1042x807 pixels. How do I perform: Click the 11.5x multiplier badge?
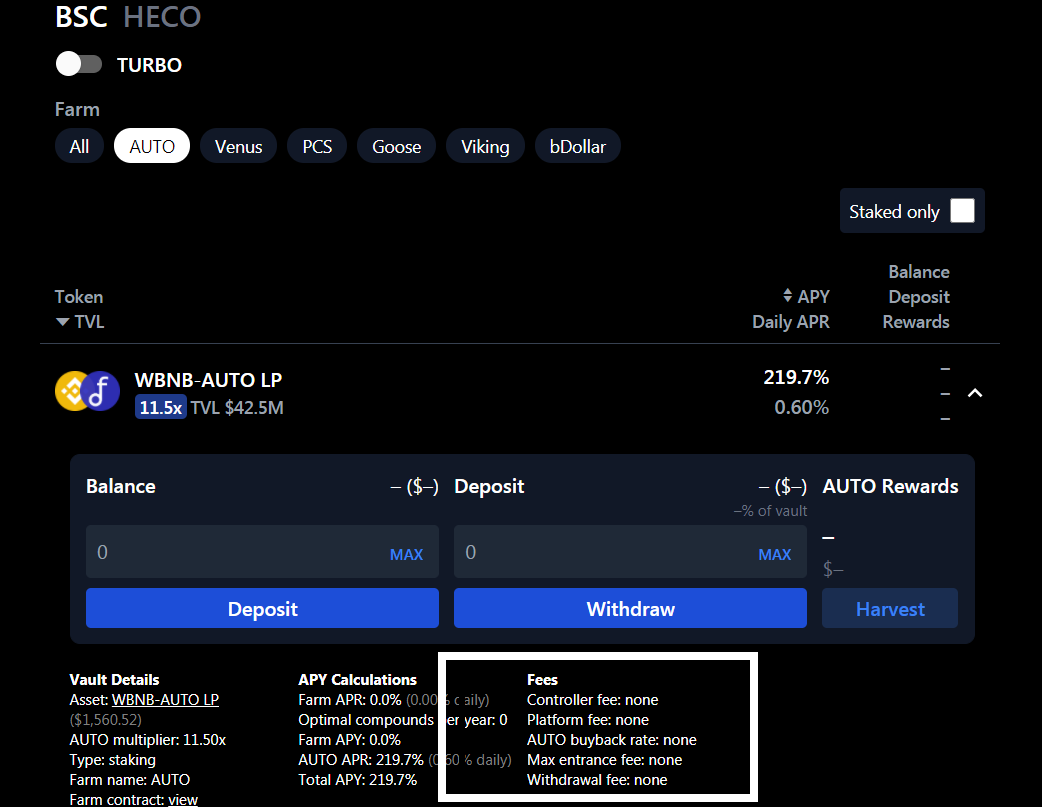tap(161, 407)
